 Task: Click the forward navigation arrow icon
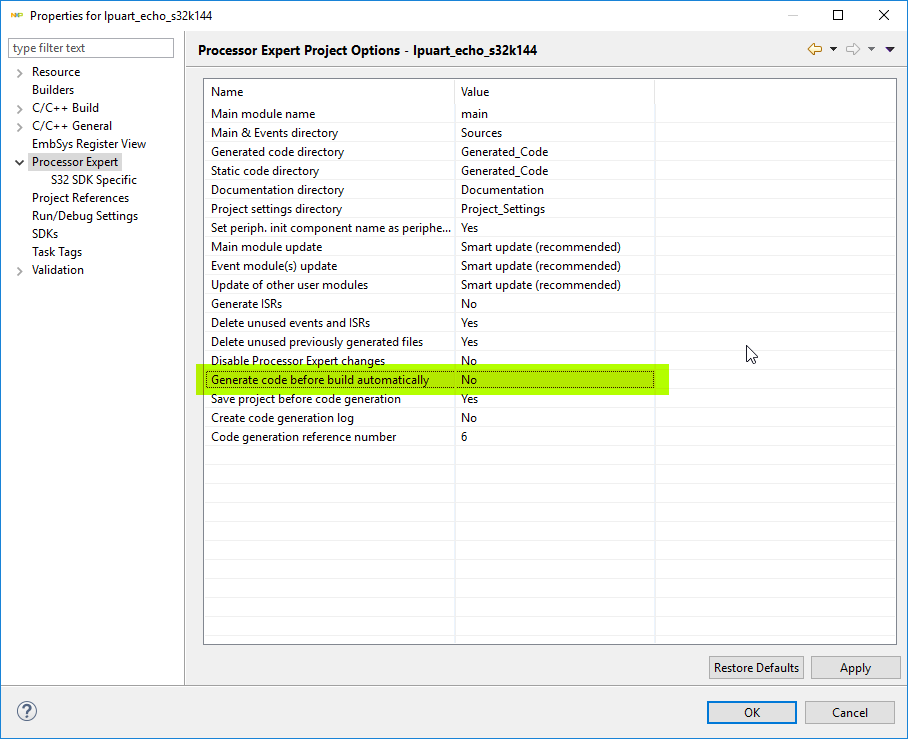pos(852,49)
